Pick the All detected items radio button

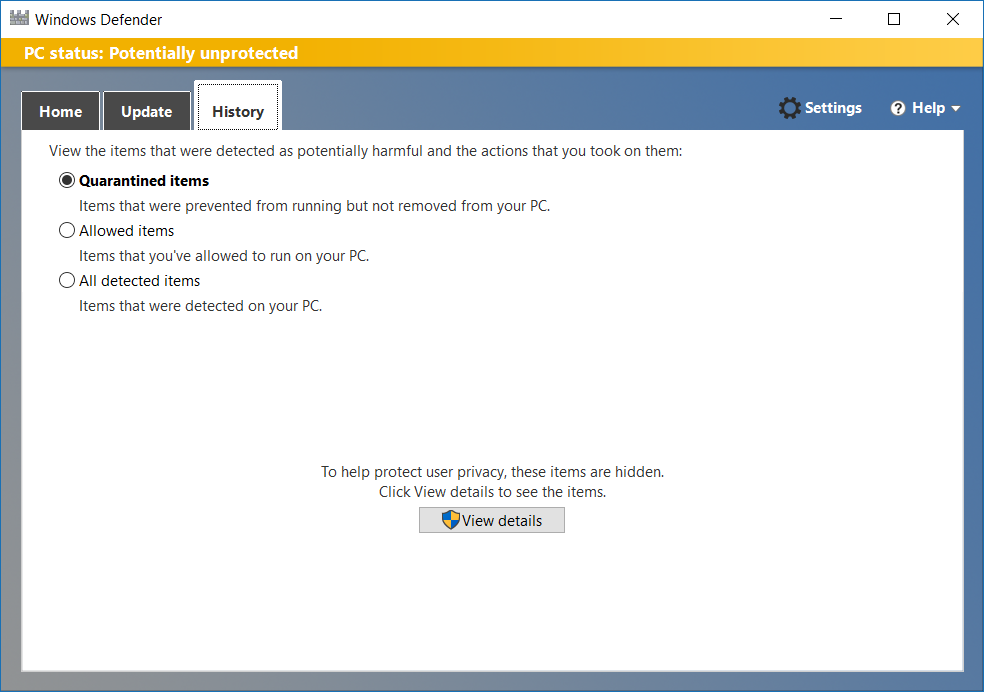67,280
